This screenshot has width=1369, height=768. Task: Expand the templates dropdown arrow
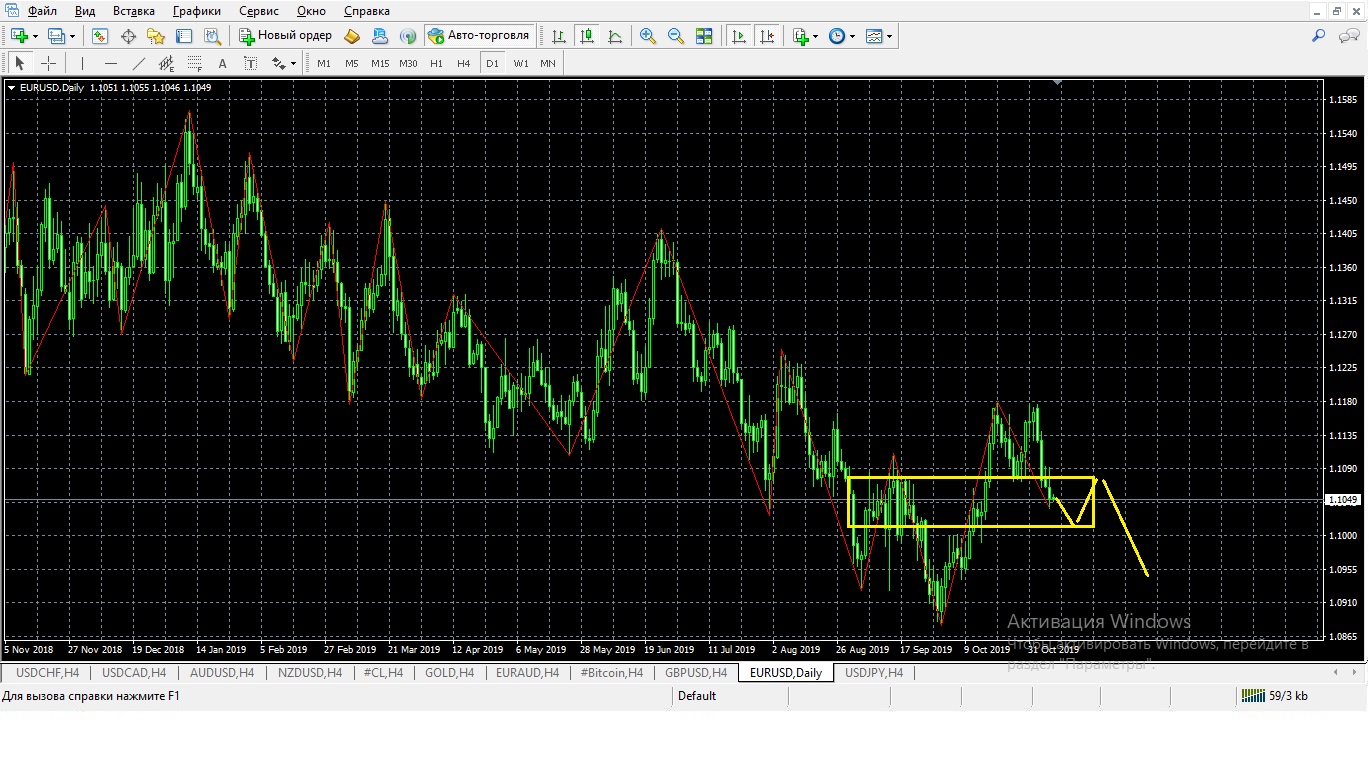click(x=889, y=37)
